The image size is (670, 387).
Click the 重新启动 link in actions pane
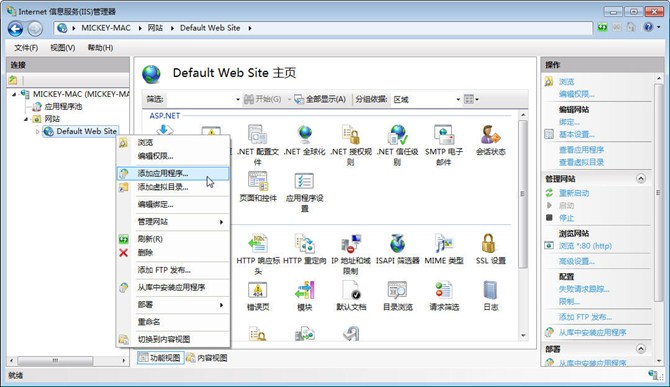[574, 193]
